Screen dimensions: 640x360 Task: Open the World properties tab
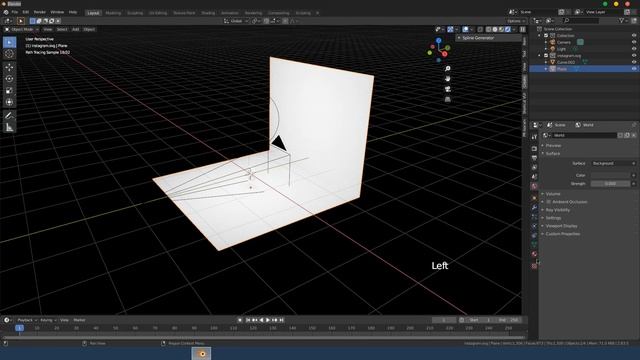pyautogui.click(x=534, y=186)
